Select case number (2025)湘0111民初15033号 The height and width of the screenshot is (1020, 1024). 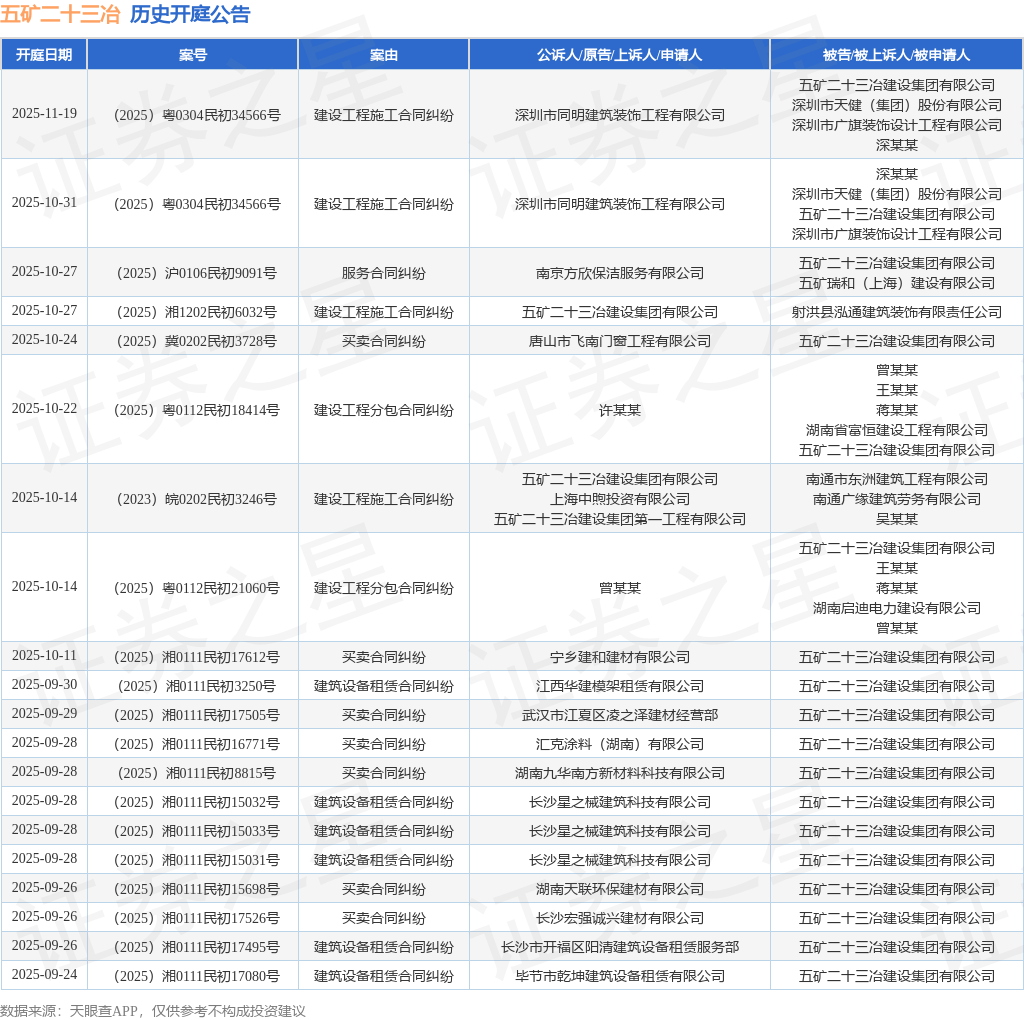197,831
